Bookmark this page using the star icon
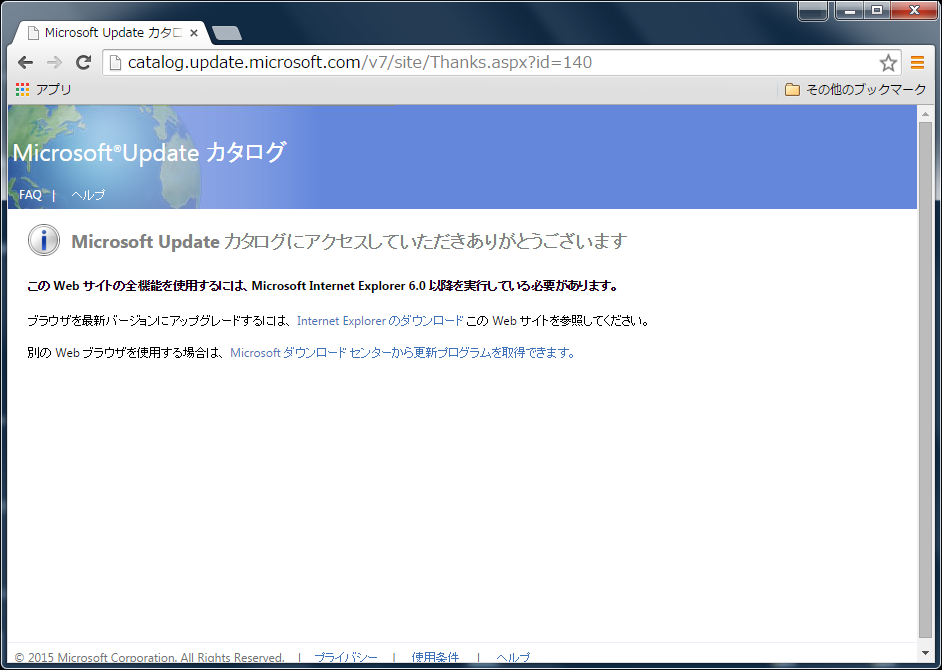The image size is (942, 670). tap(888, 63)
